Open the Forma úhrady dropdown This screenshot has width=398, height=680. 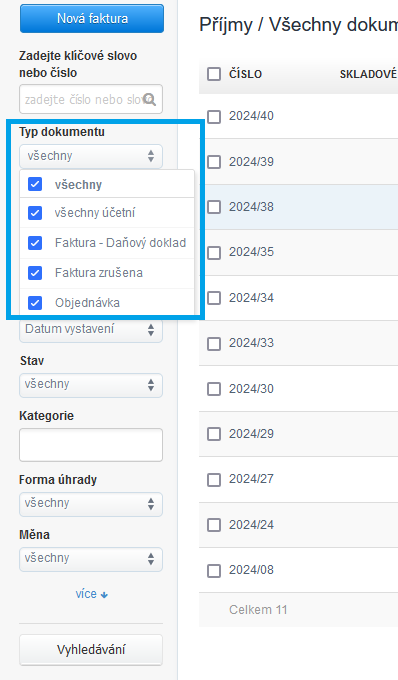(x=91, y=504)
